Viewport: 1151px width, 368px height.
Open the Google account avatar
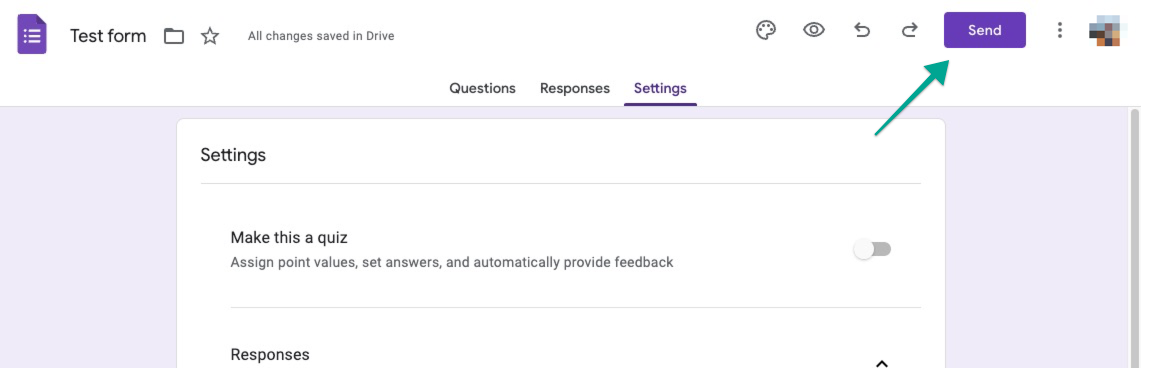click(1105, 30)
